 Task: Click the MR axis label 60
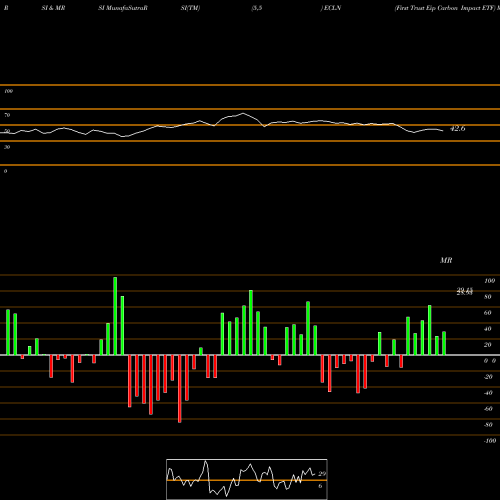(487, 313)
